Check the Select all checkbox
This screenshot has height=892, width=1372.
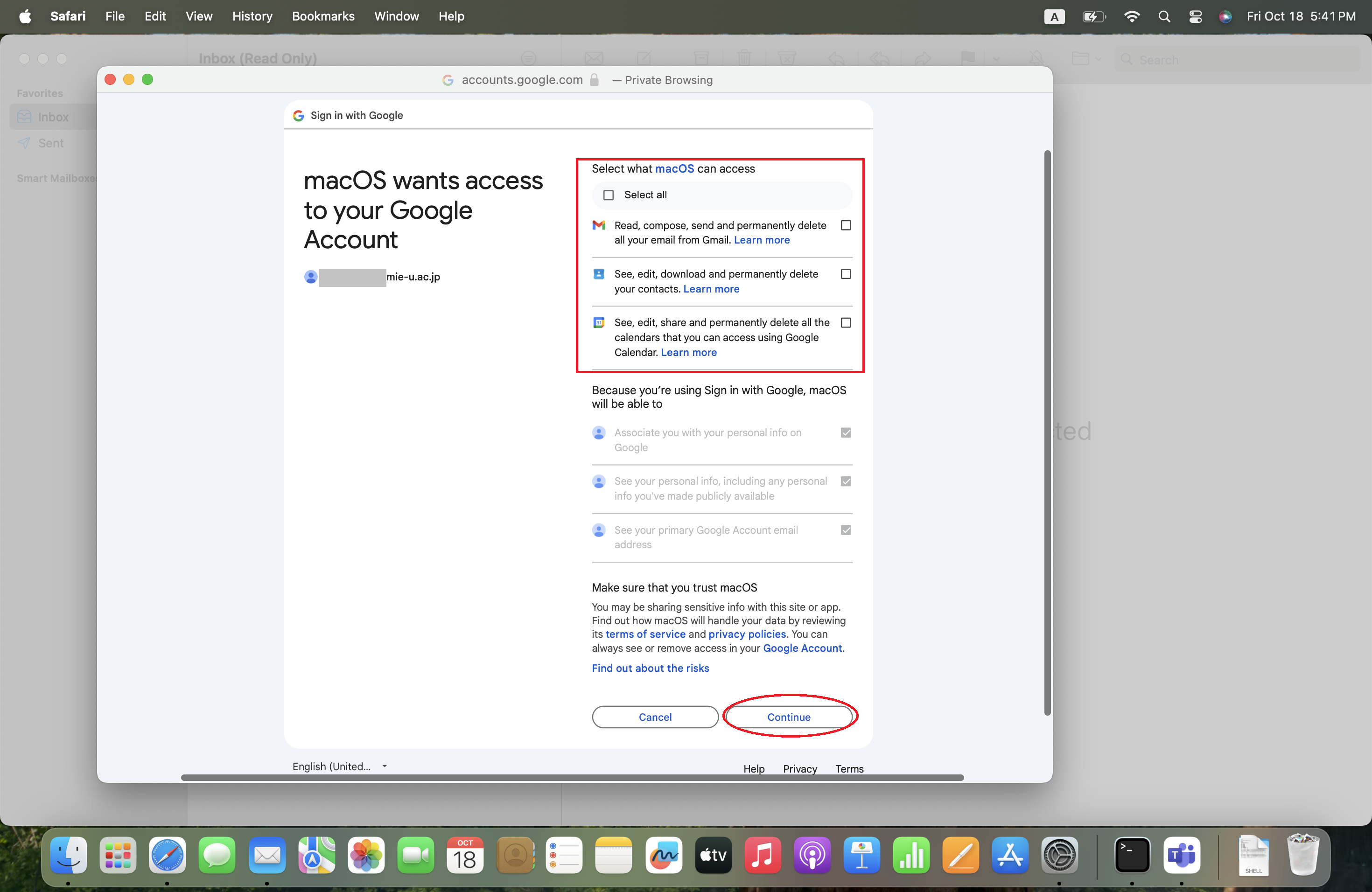coord(608,195)
